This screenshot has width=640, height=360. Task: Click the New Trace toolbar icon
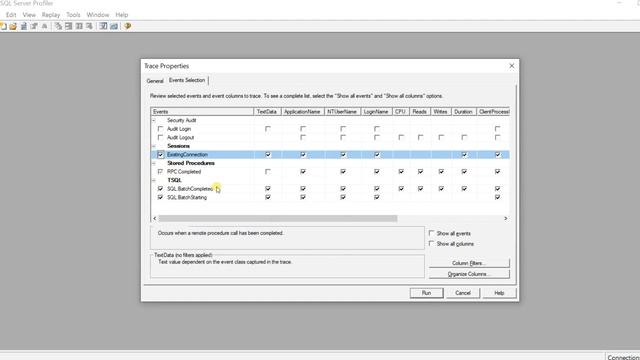point(3,26)
